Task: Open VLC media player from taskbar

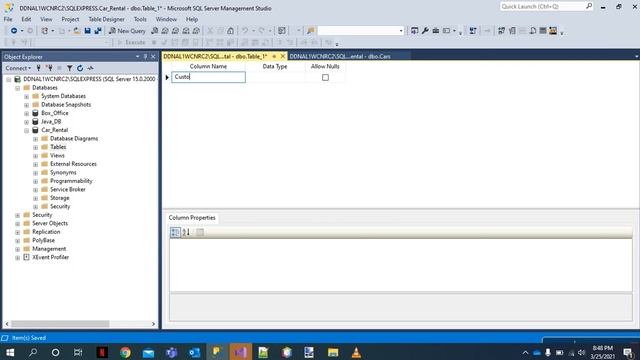Action: (x=356, y=352)
